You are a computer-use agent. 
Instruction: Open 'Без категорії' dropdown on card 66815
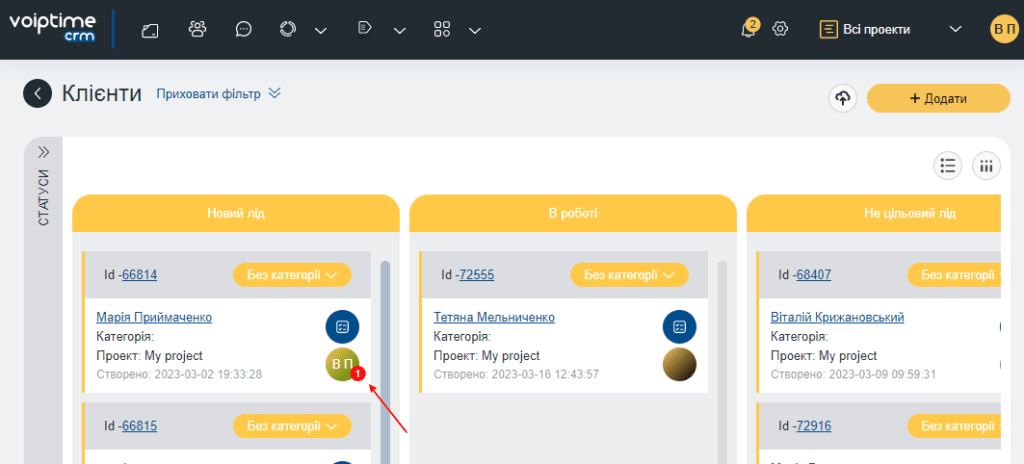click(292, 426)
